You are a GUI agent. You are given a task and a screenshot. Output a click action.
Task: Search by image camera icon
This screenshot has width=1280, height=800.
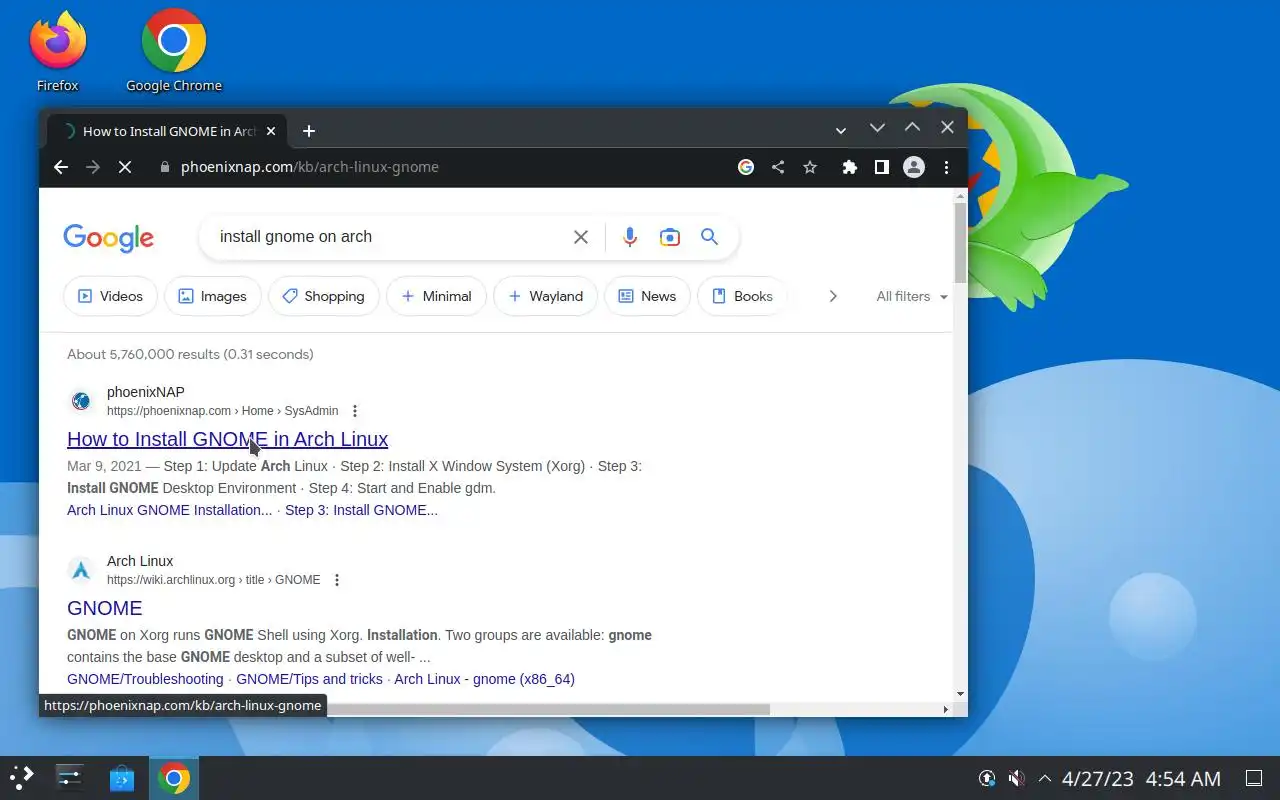(669, 237)
